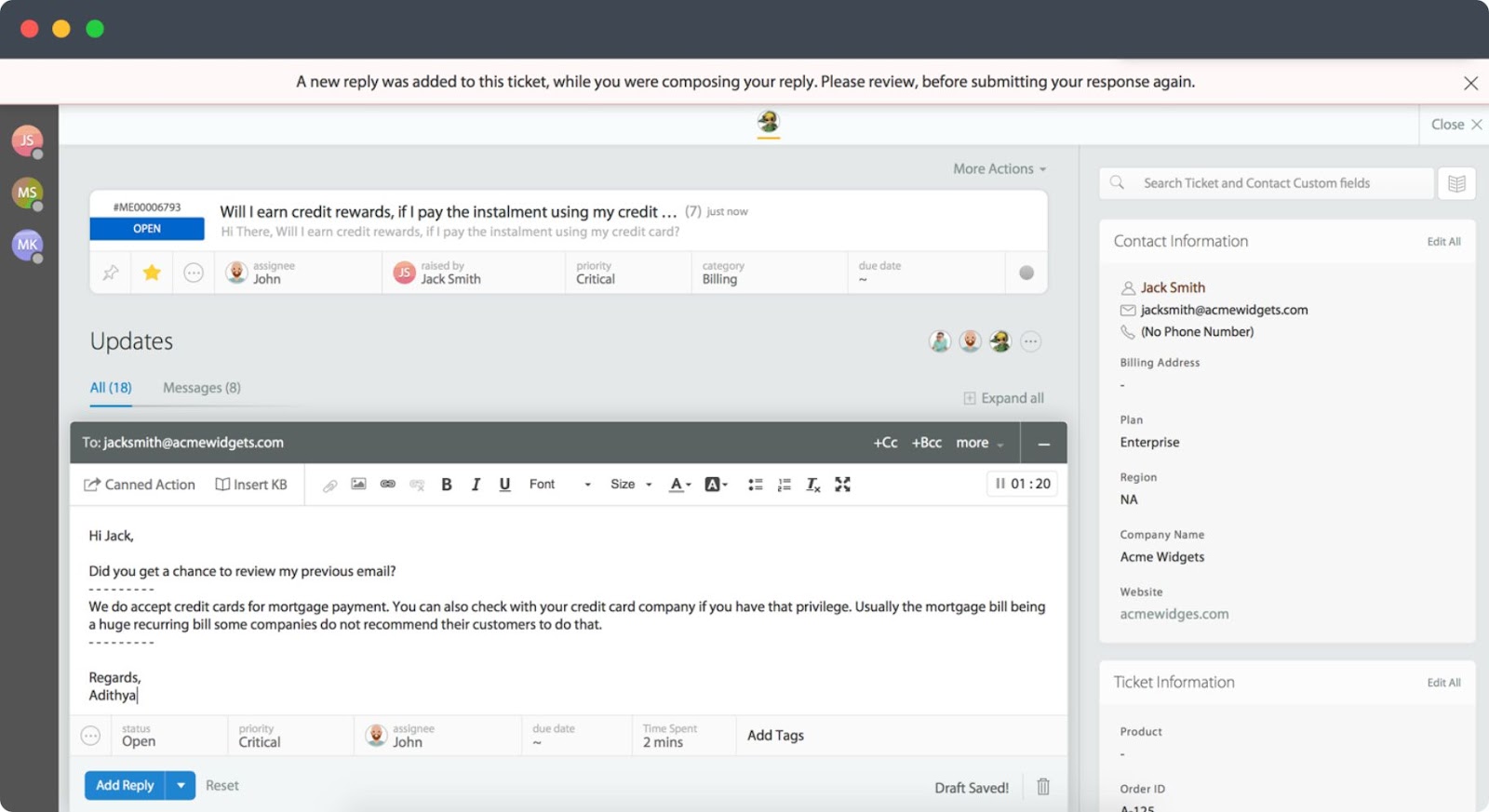Toggle the yellow star favorite on ticket

point(152,273)
